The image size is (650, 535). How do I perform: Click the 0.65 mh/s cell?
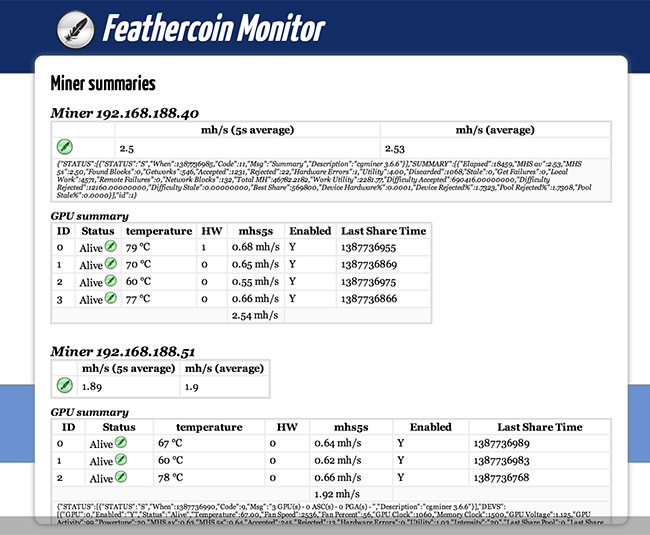(x=255, y=264)
